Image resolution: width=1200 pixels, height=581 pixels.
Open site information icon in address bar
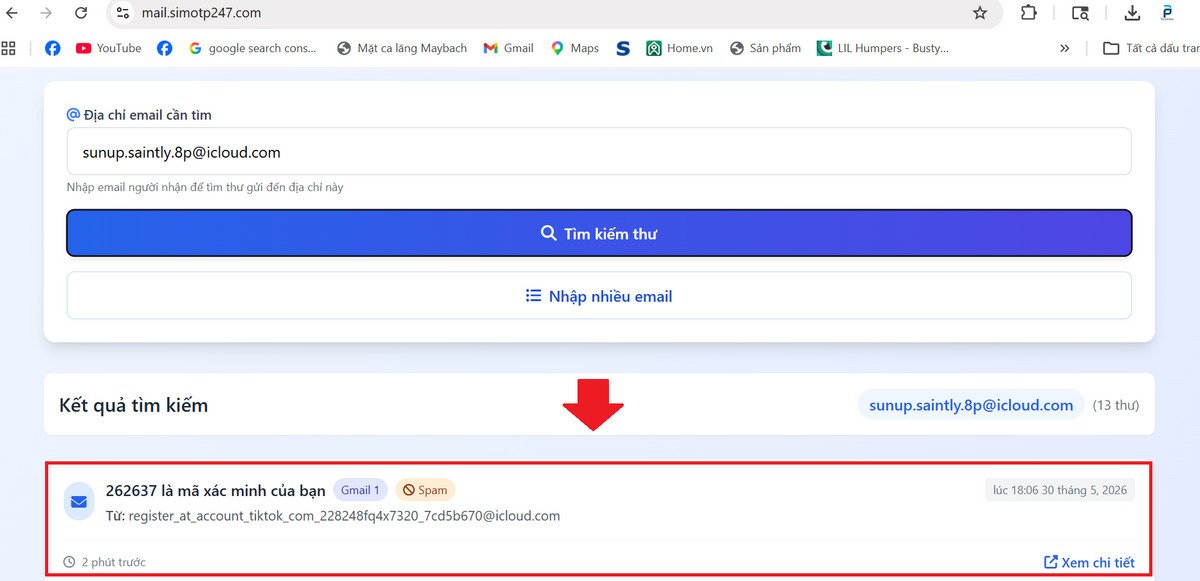[123, 13]
